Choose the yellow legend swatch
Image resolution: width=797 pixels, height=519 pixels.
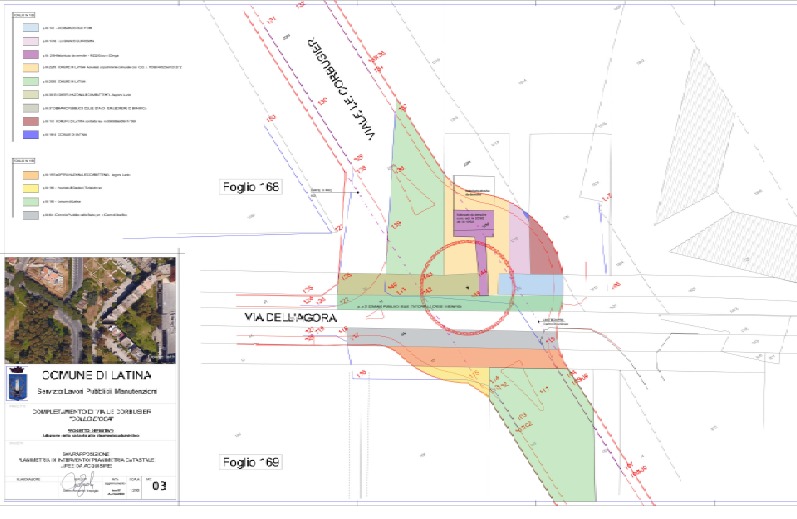pos(31,186)
